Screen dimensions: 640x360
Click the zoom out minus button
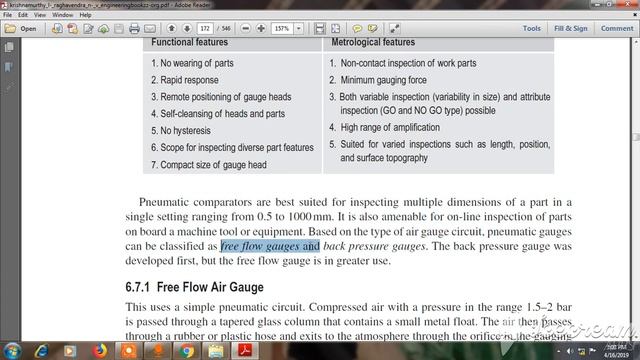point(245,29)
